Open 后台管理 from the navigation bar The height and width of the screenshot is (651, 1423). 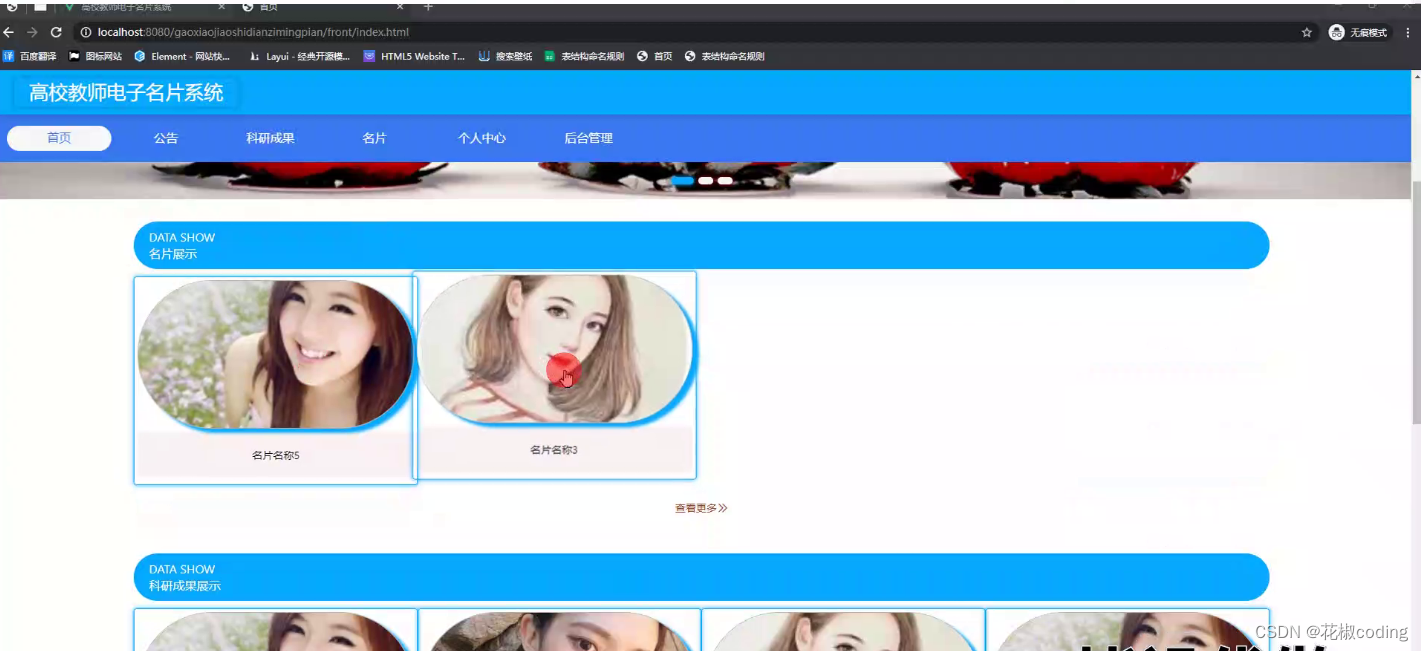(588, 138)
